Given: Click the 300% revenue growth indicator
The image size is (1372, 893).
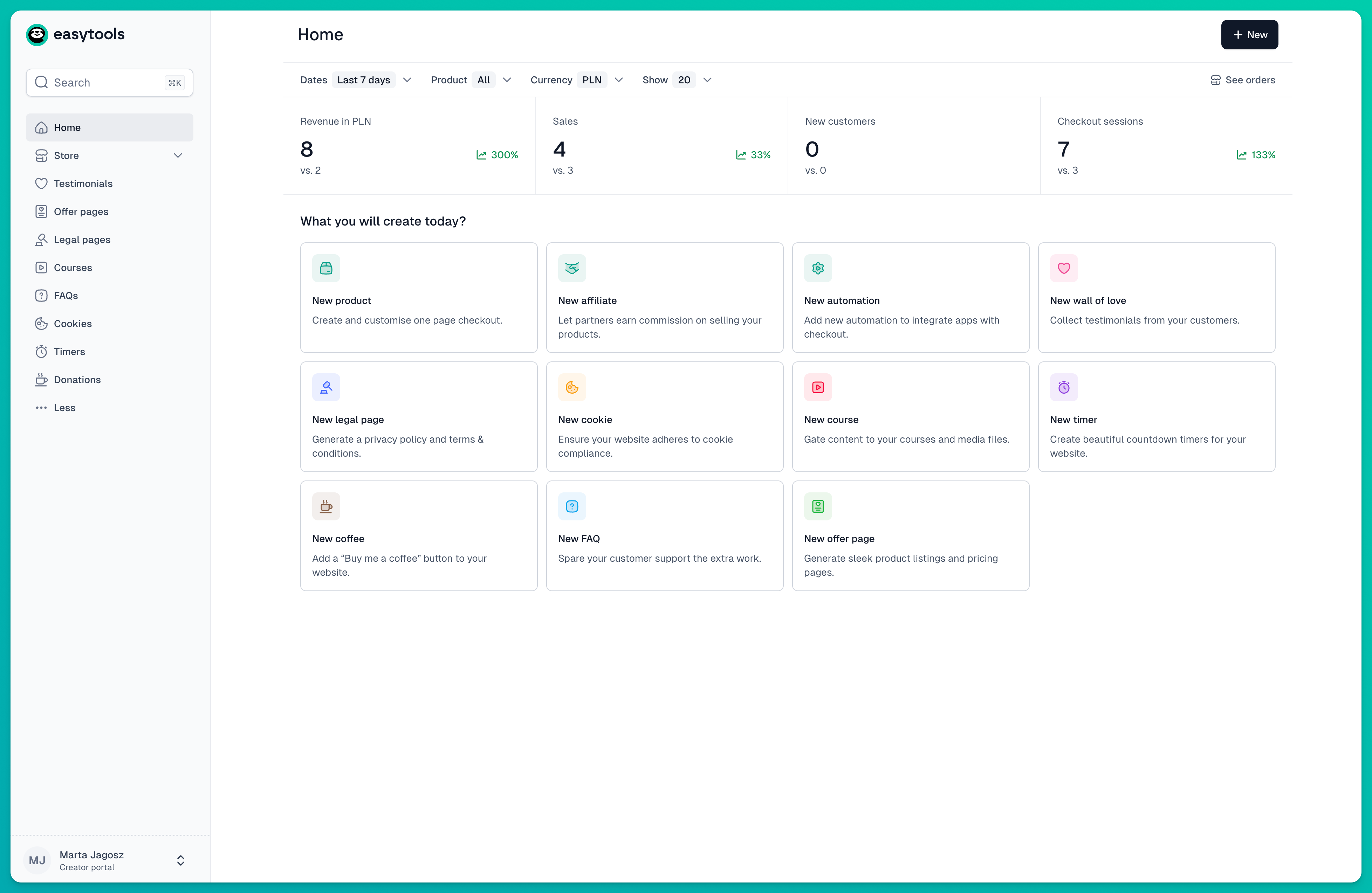Looking at the screenshot, I should [497, 155].
